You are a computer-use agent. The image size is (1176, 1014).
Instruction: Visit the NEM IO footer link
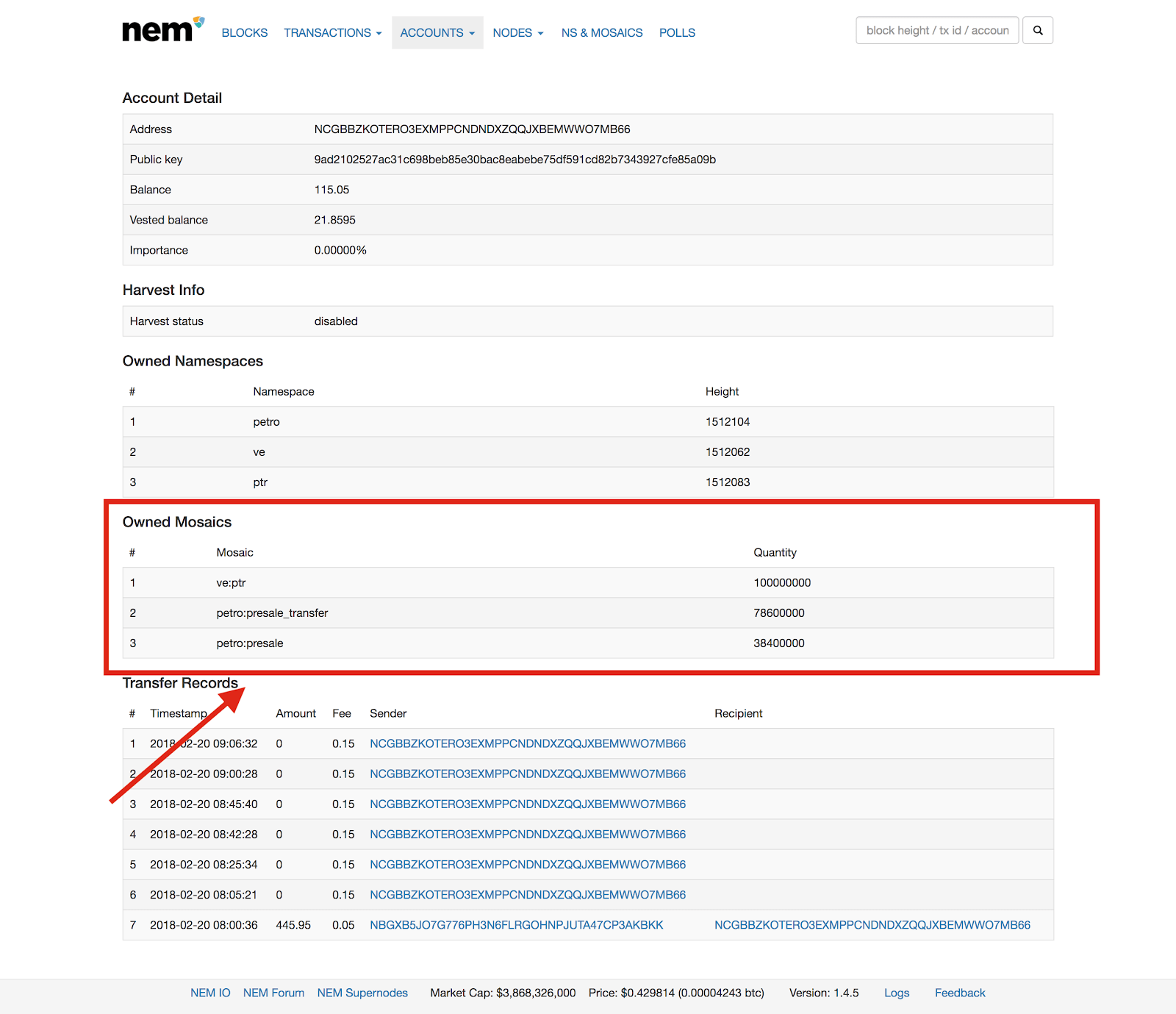click(x=210, y=993)
